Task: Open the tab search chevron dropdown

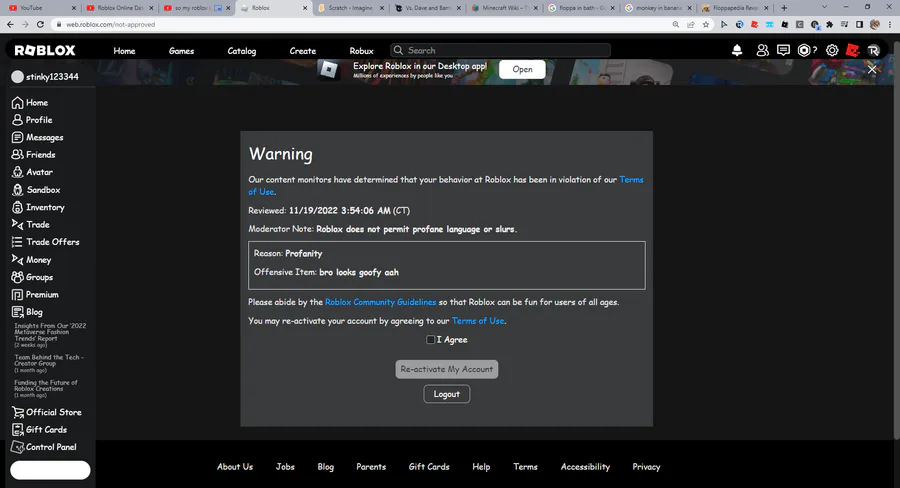Action: tap(824, 7)
